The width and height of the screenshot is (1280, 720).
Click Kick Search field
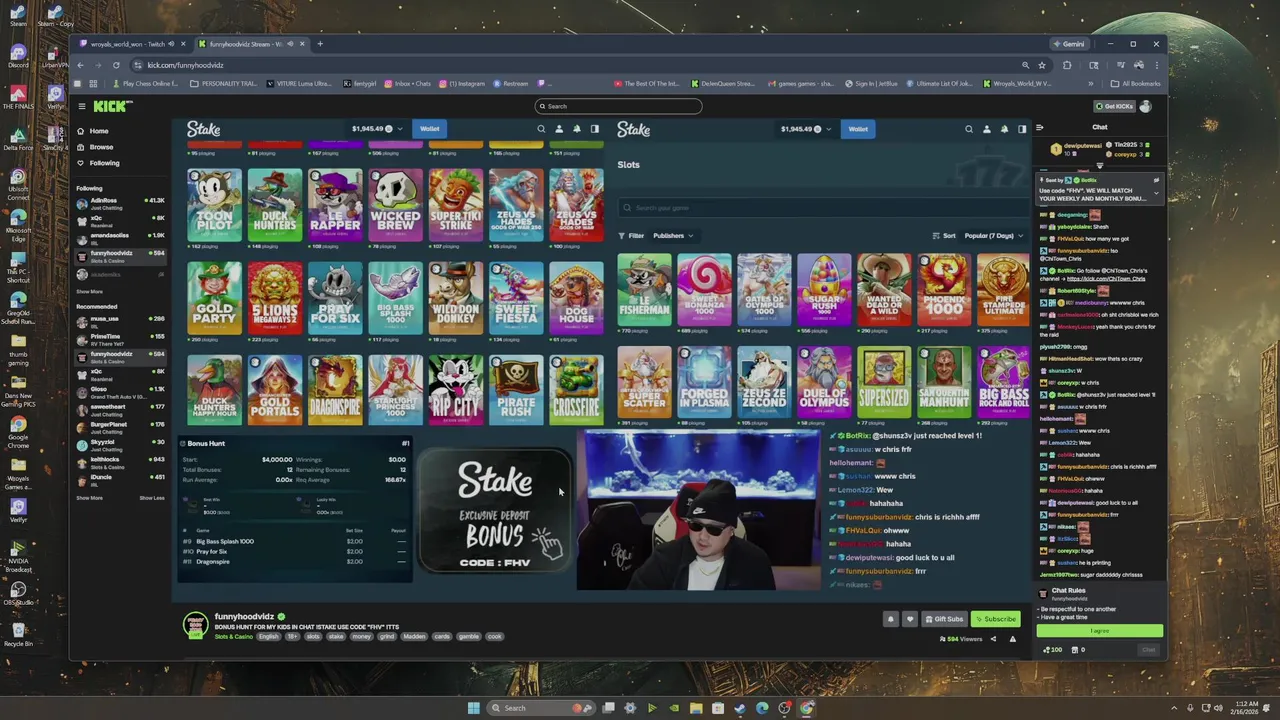[x=618, y=106]
